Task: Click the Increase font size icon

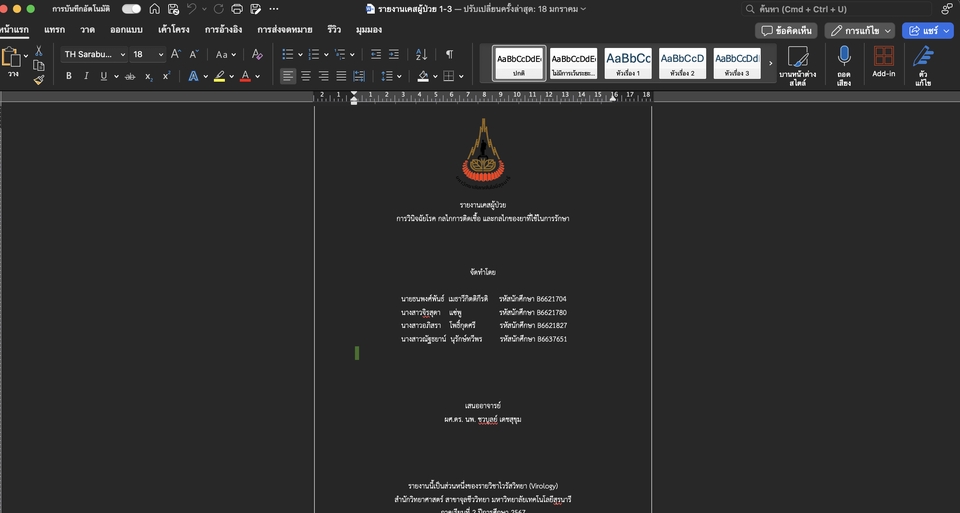Action: pos(176,54)
